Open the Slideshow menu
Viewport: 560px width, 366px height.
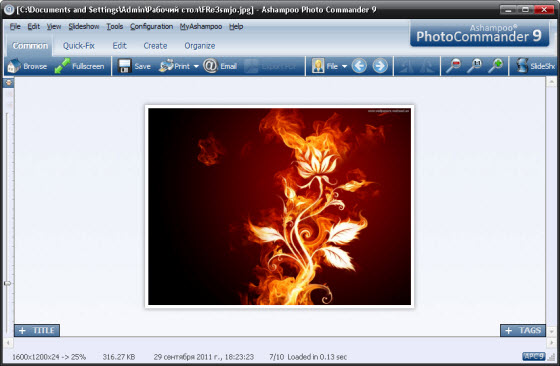coord(84,26)
